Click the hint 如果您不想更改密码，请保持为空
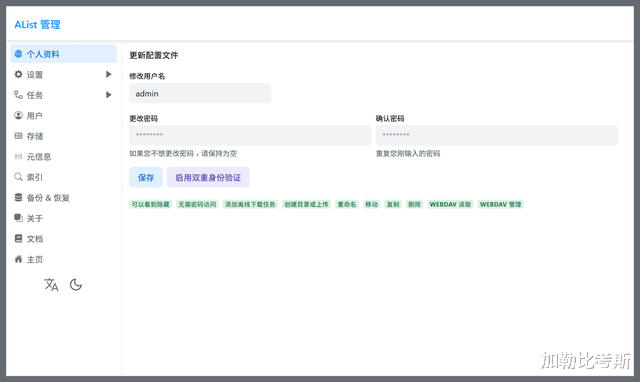The image size is (640, 382). click(x=183, y=153)
